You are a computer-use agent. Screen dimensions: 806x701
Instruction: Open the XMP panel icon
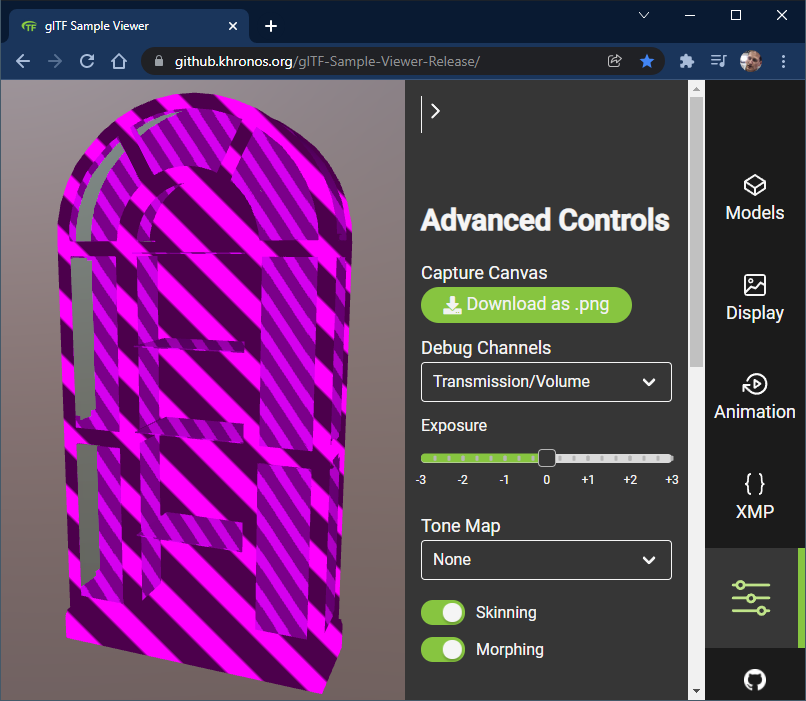pos(754,494)
